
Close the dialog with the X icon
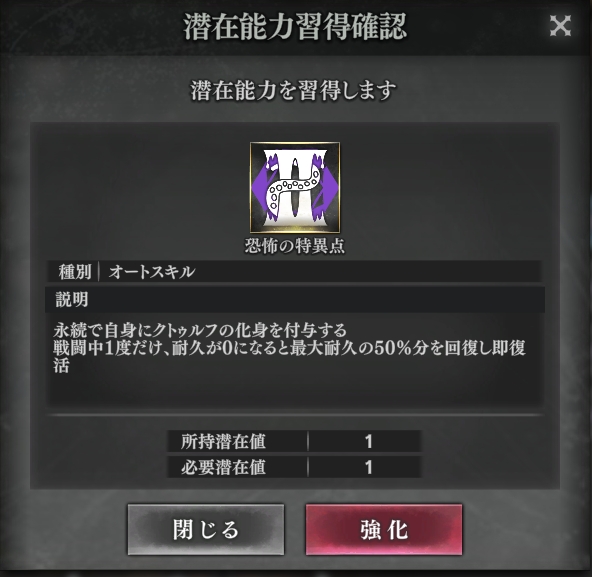[x=560, y=26]
